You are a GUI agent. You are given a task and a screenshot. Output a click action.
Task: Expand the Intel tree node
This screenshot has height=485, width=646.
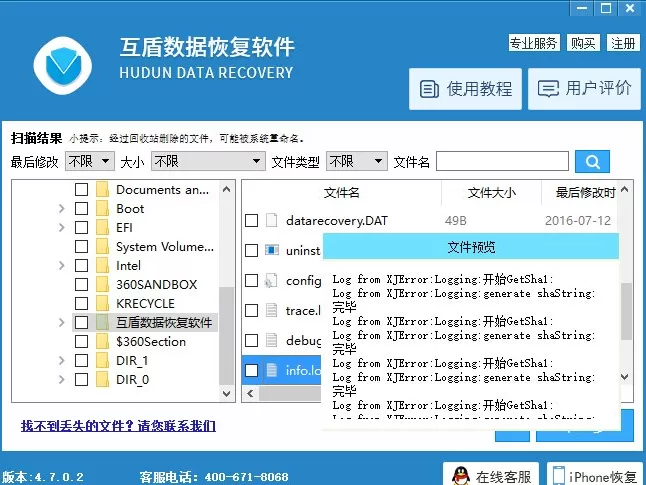61,265
